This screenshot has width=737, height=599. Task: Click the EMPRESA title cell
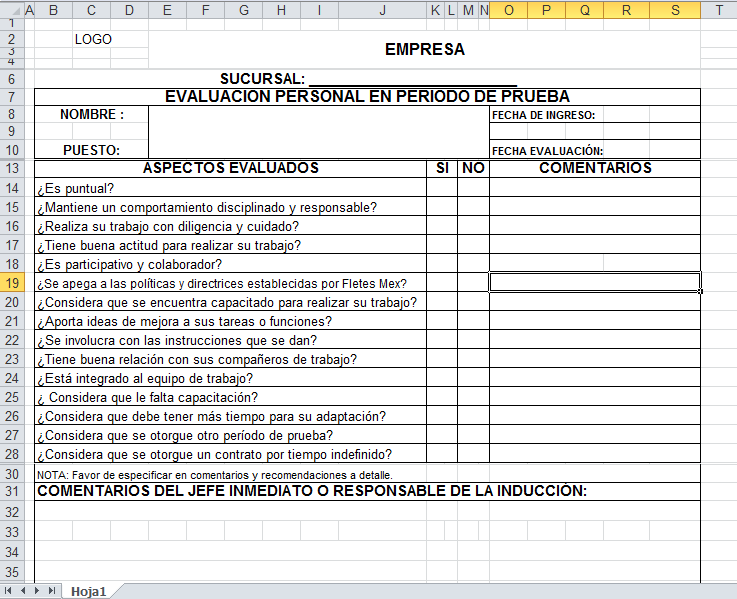(x=424, y=49)
